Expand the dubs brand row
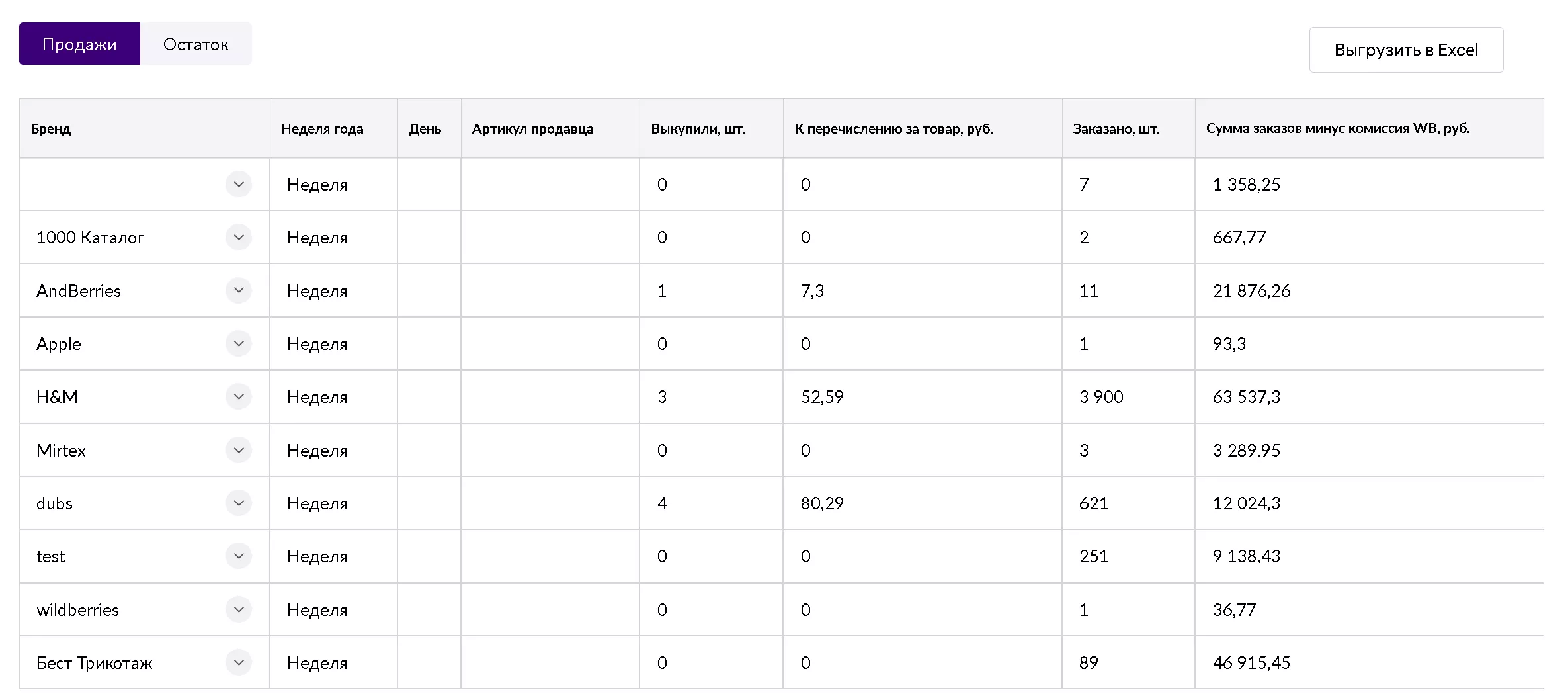 (239, 503)
